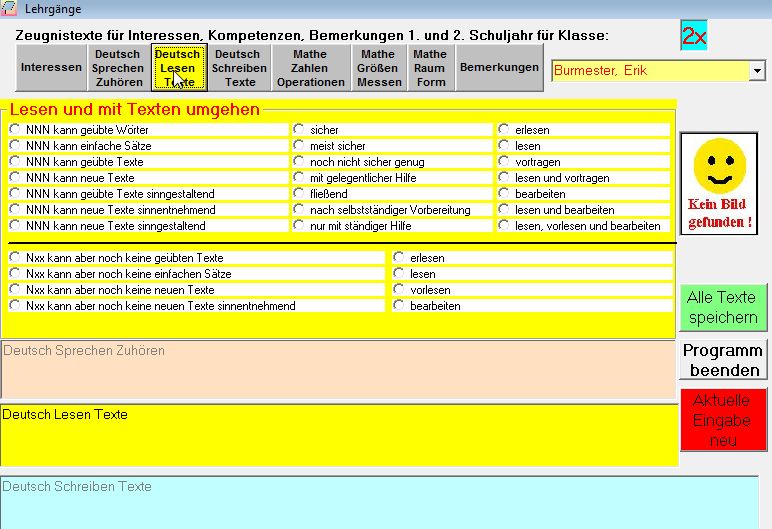
Task: Switch to Mathe Zahlen Operationen tab
Action: coord(311,67)
